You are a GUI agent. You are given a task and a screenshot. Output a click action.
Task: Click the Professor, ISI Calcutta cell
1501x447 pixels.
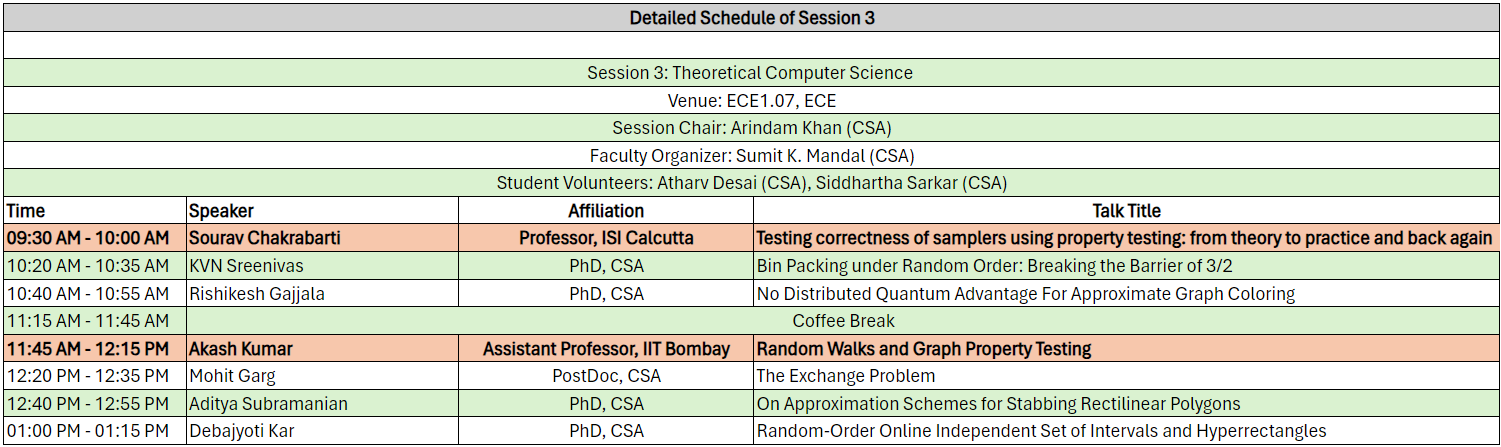[x=606, y=238]
